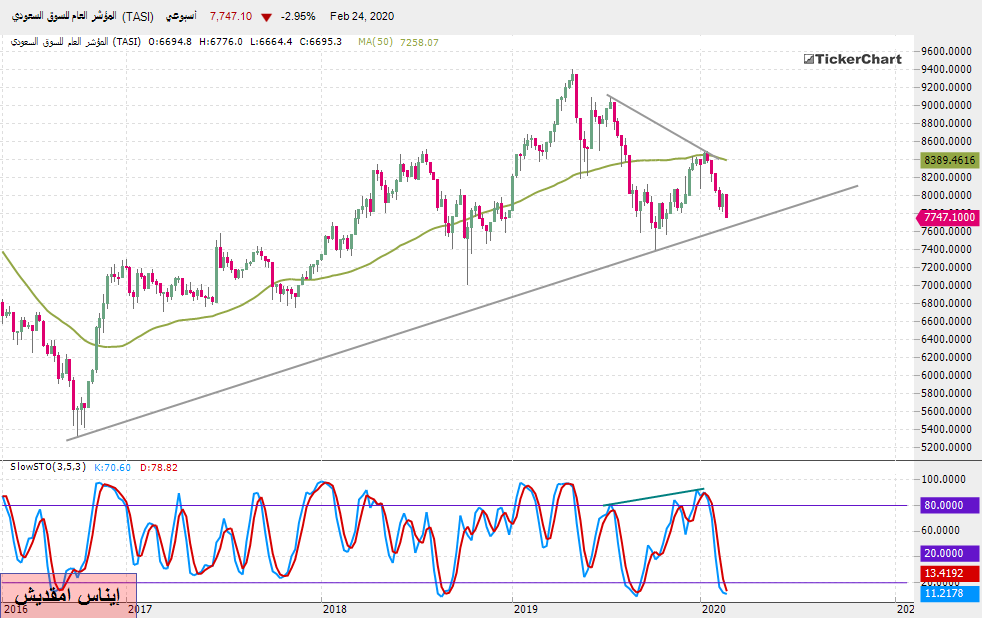Click the -2.96% change value in header
This screenshot has height=618, width=982.
pos(301,17)
